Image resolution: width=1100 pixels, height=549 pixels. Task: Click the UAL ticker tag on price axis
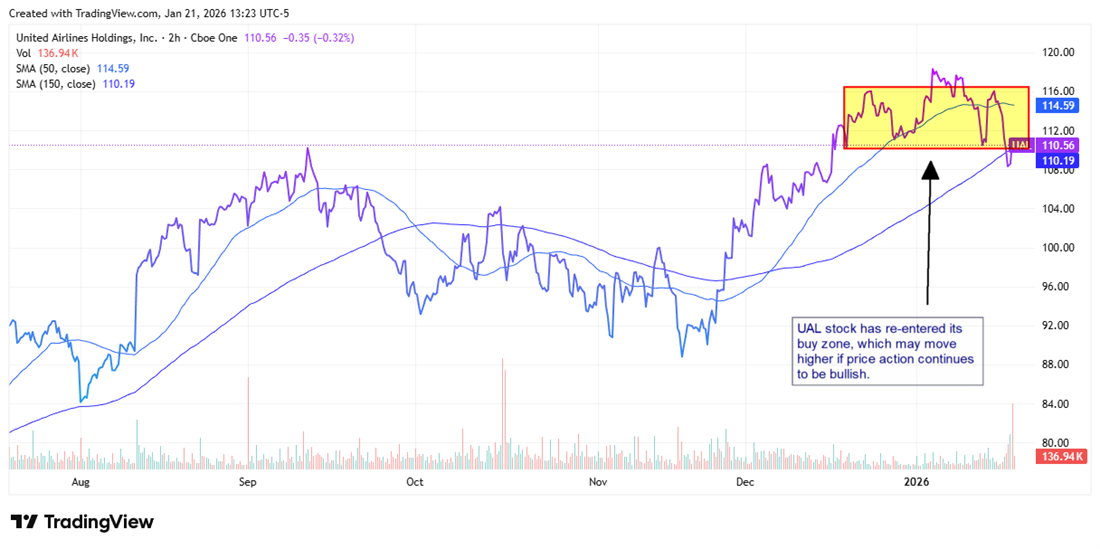(1019, 145)
